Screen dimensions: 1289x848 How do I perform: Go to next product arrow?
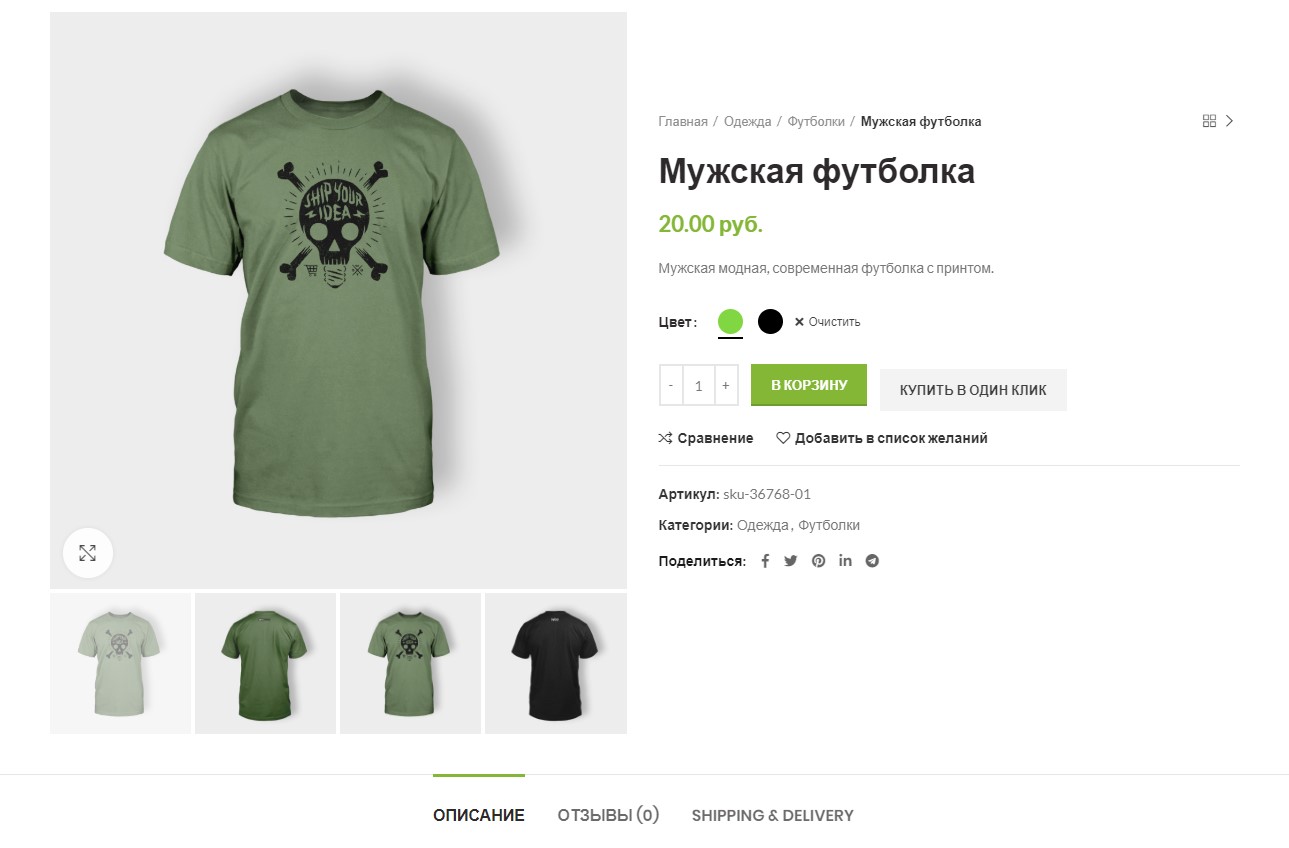[1230, 121]
